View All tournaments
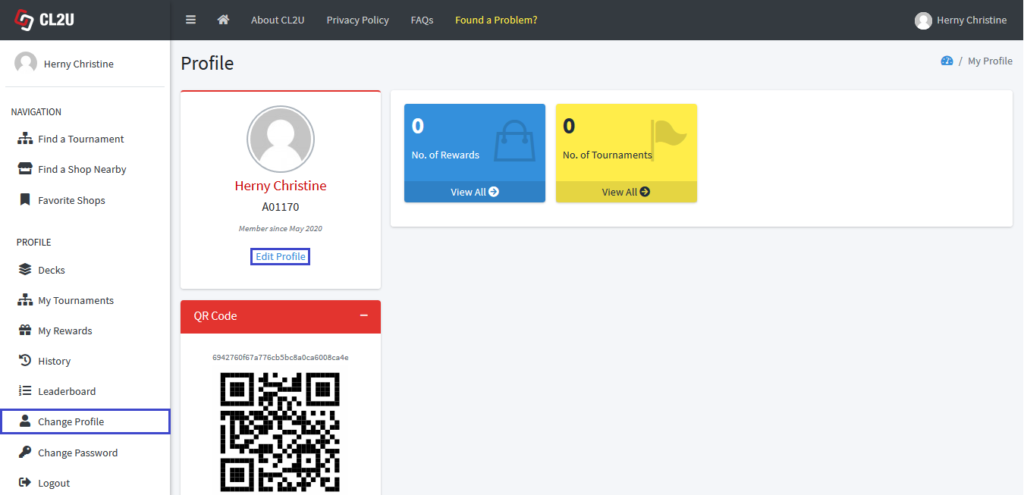The width and height of the screenshot is (1024, 495). 626,192
